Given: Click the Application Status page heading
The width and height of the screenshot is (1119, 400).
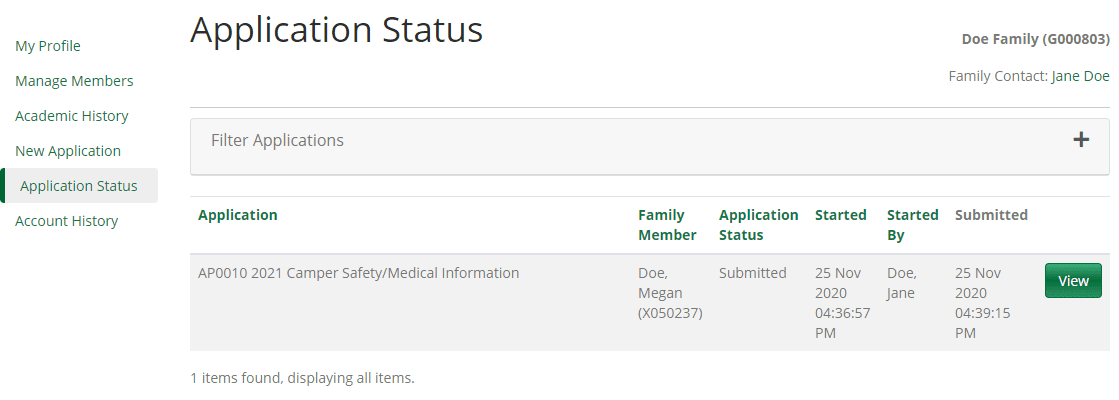Looking at the screenshot, I should [336, 30].
